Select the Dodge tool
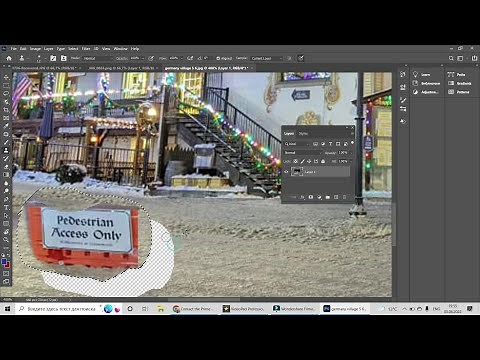The image size is (480, 360). [x=6, y=191]
